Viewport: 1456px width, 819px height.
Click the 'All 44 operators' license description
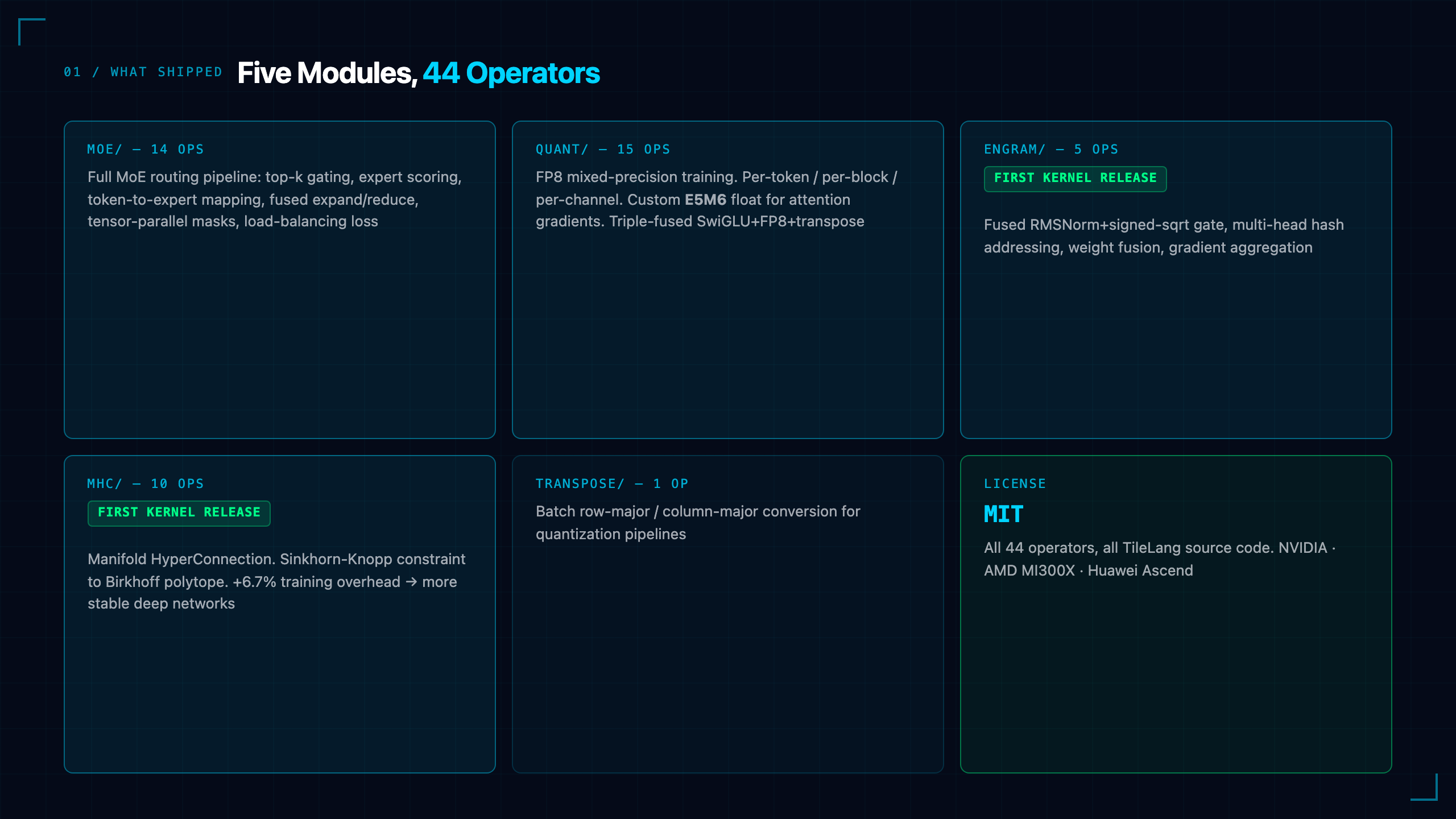point(1160,559)
